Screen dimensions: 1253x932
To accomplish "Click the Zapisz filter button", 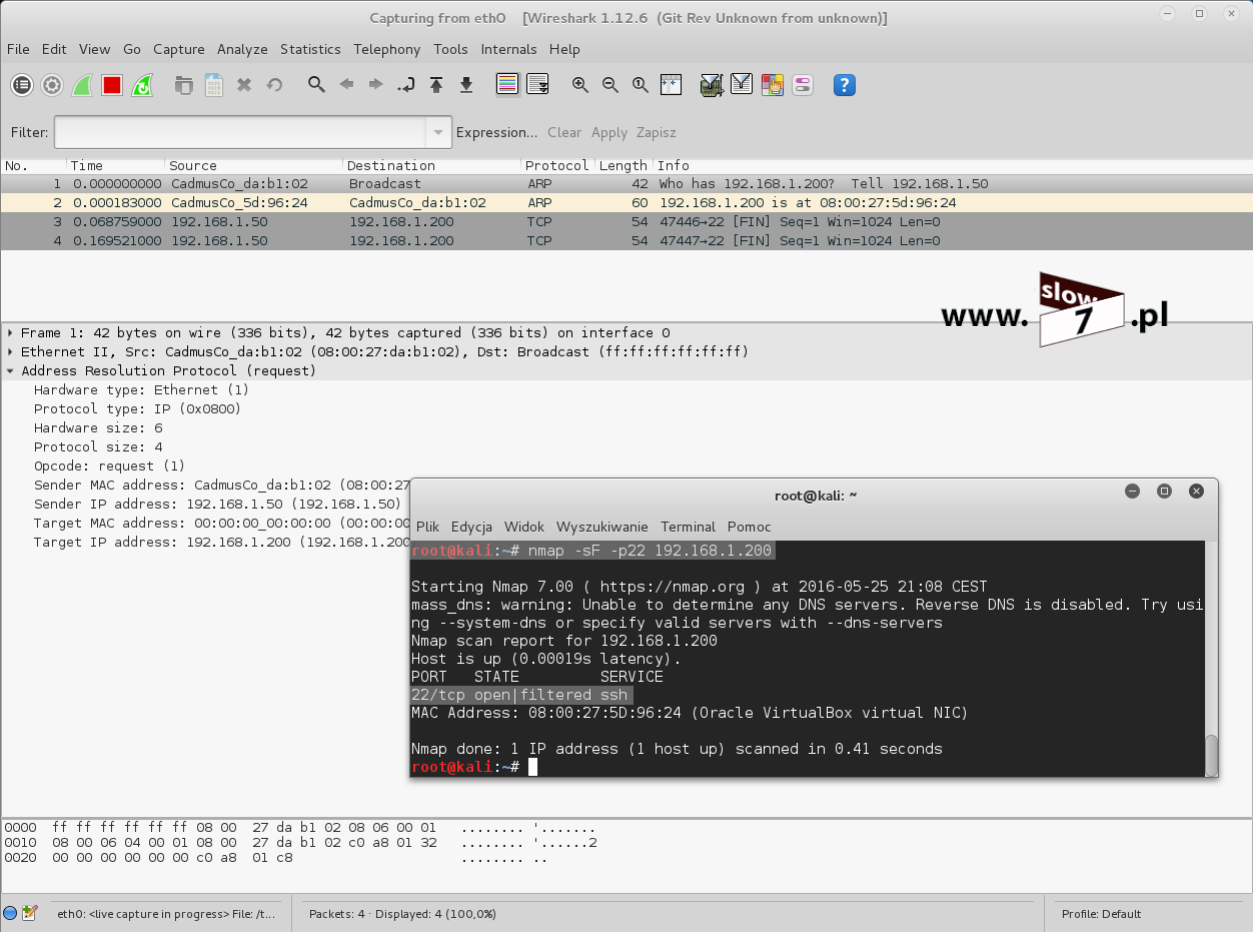I will pyautogui.click(x=656, y=132).
